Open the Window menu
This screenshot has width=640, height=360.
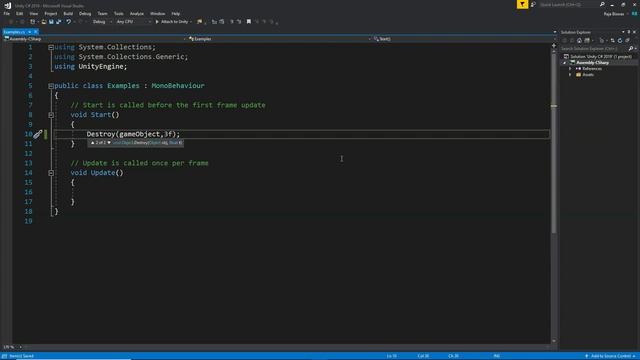[158, 13]
